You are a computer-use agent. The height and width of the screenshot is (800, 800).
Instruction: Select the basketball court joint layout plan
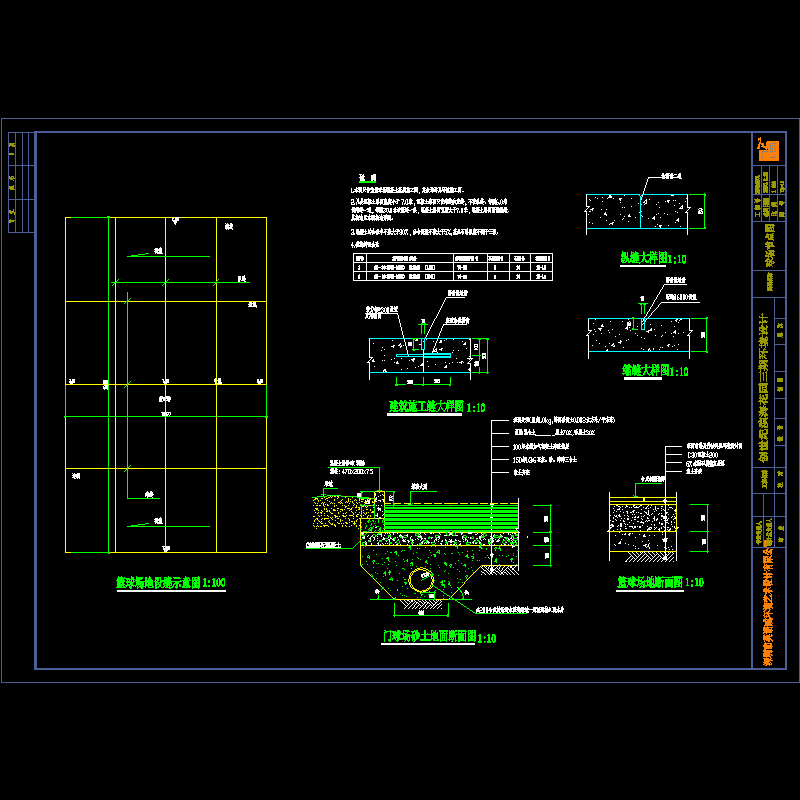pos(166,385)
